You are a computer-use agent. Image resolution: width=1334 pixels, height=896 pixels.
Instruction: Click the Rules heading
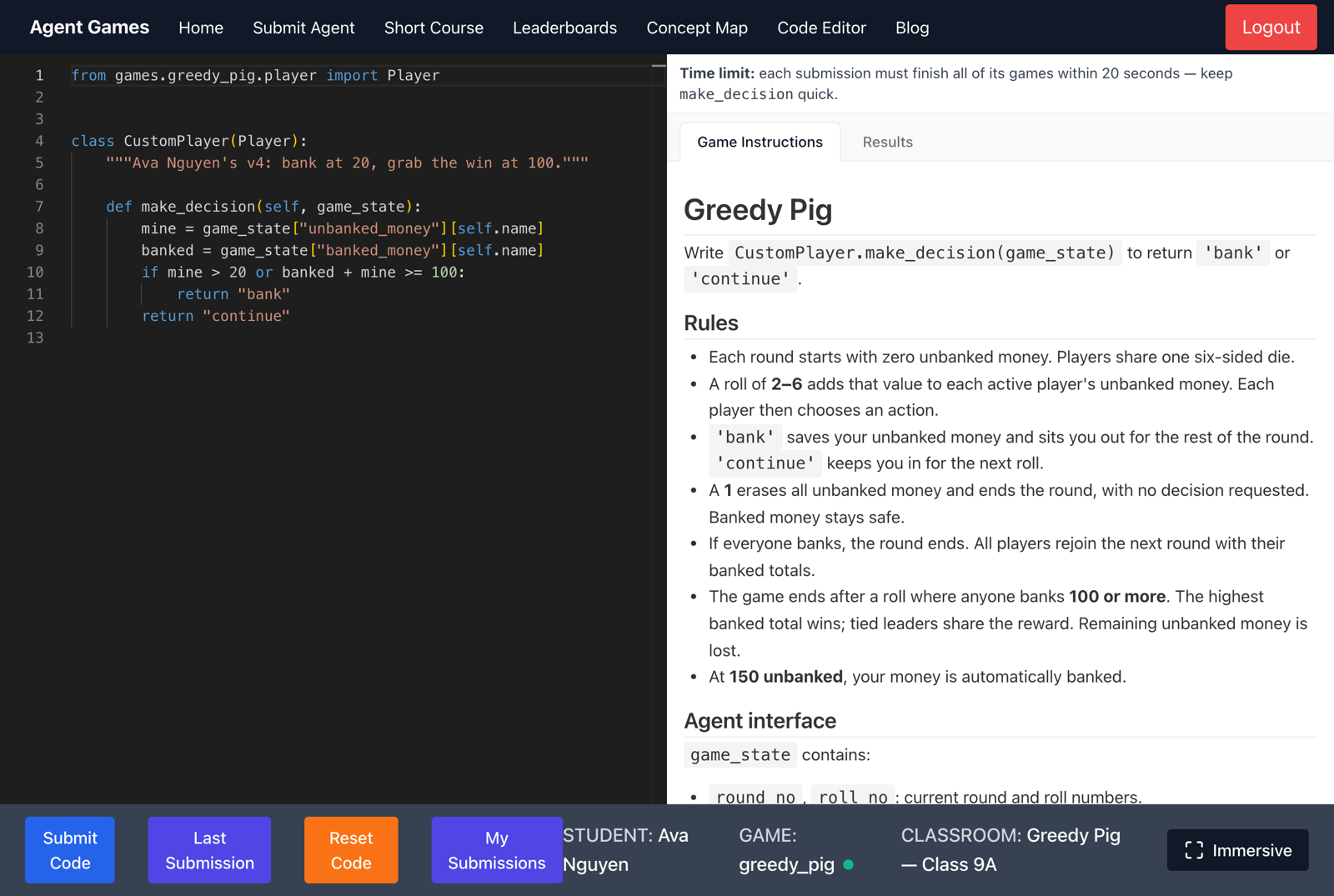711,323
